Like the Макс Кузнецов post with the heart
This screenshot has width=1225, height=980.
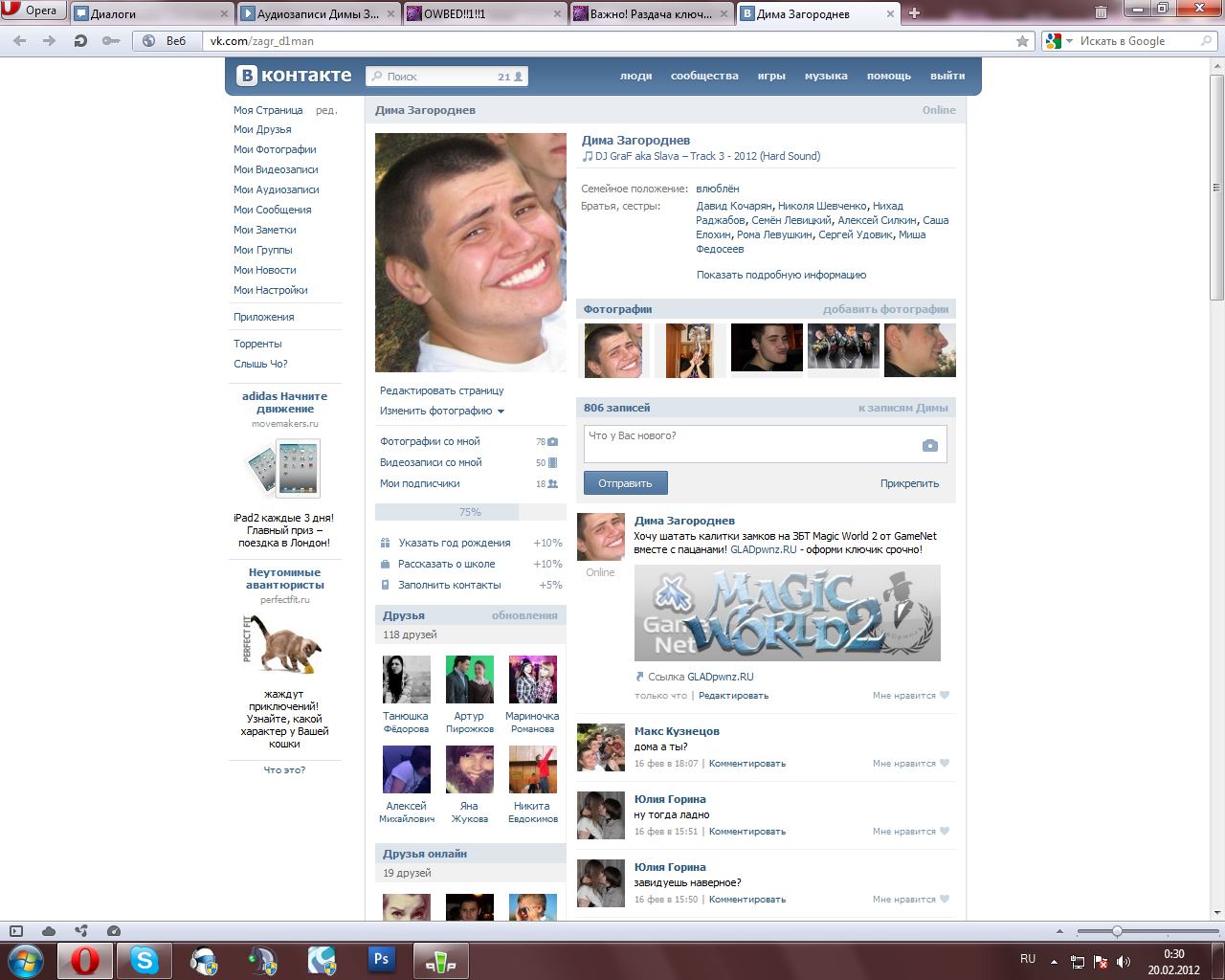pos(944,764)
